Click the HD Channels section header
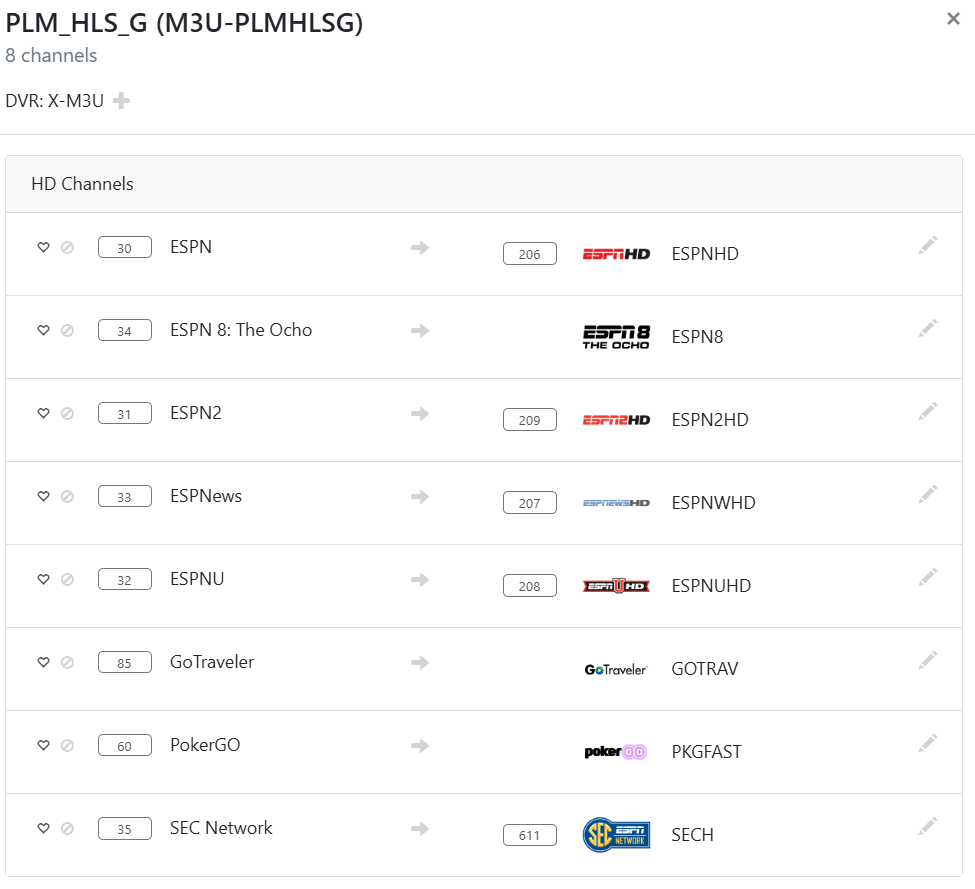 click(x=83, y=184)
